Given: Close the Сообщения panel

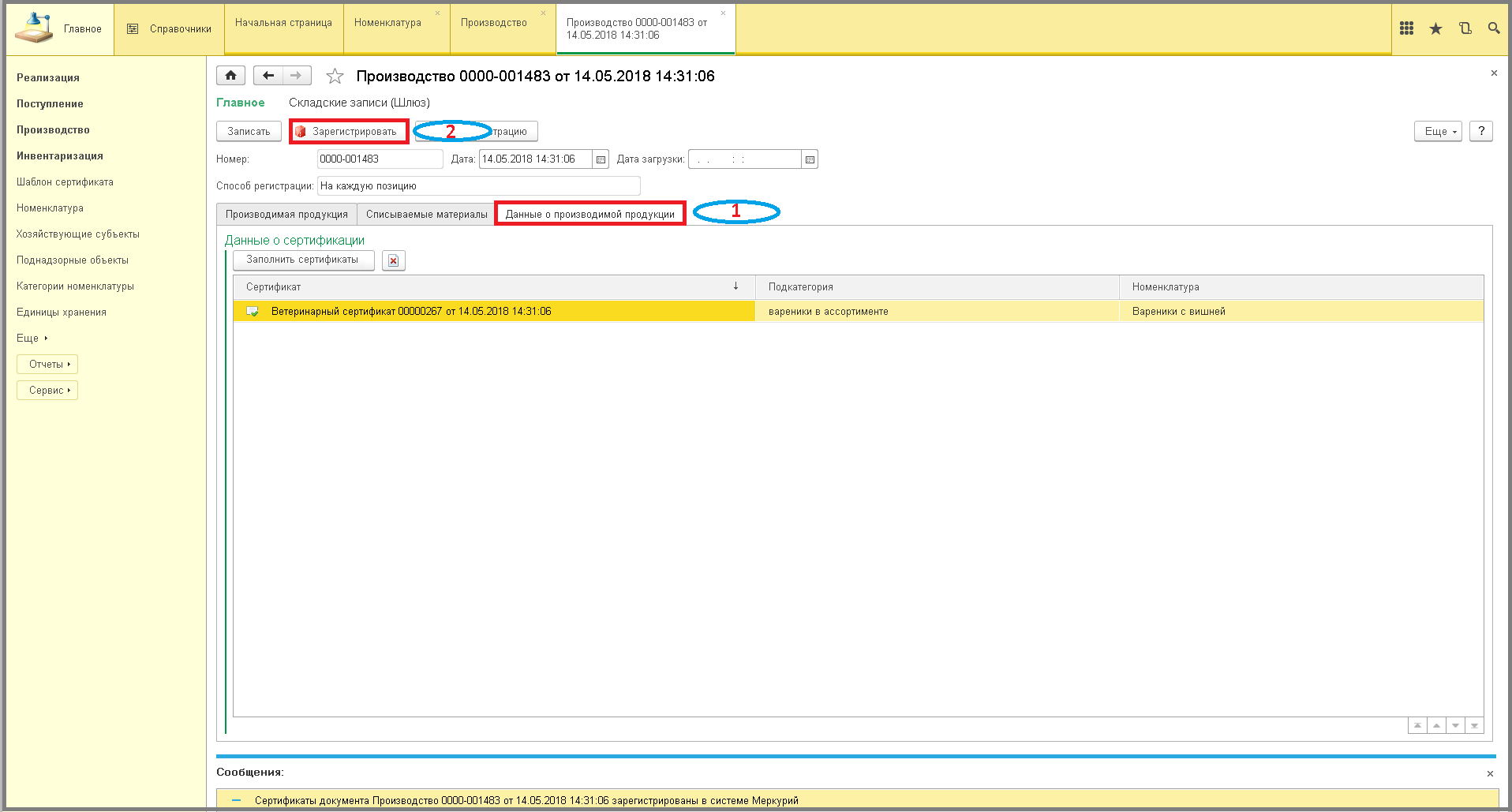Looking at the screenshot, I should pos(1490,773).
